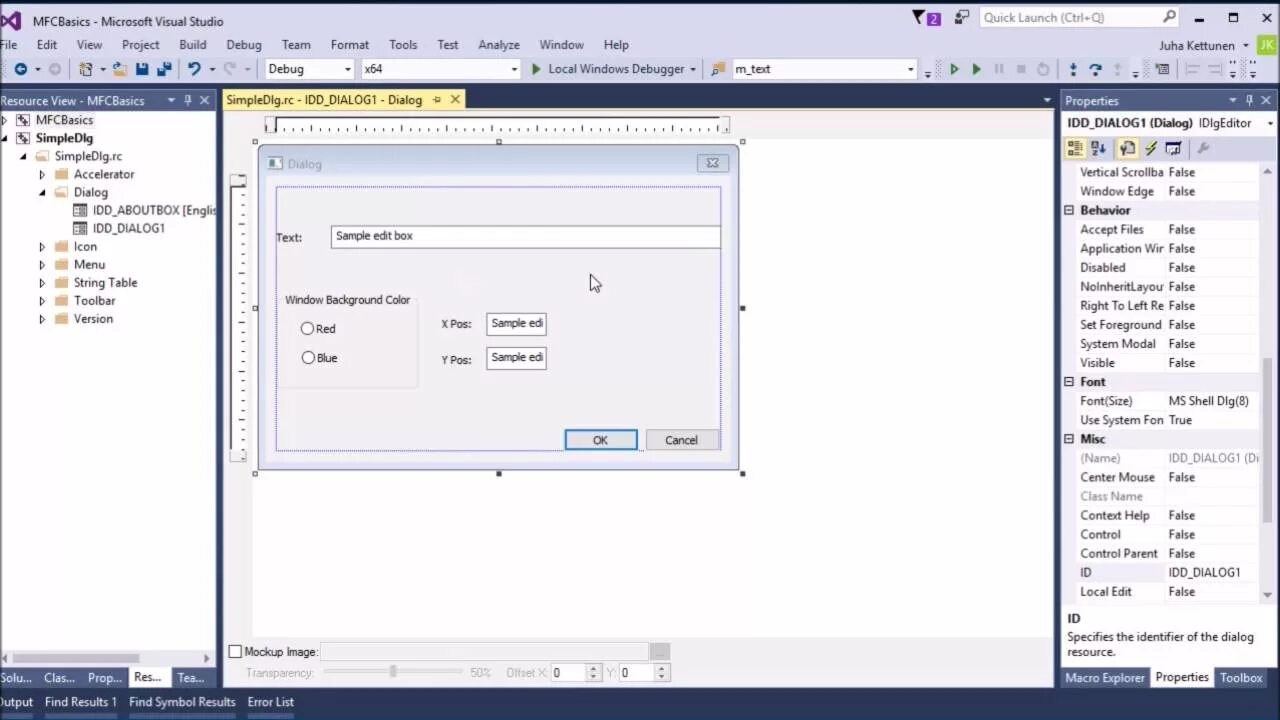
Task: Click the JK user account avatar
Action: pos(1266,45)
